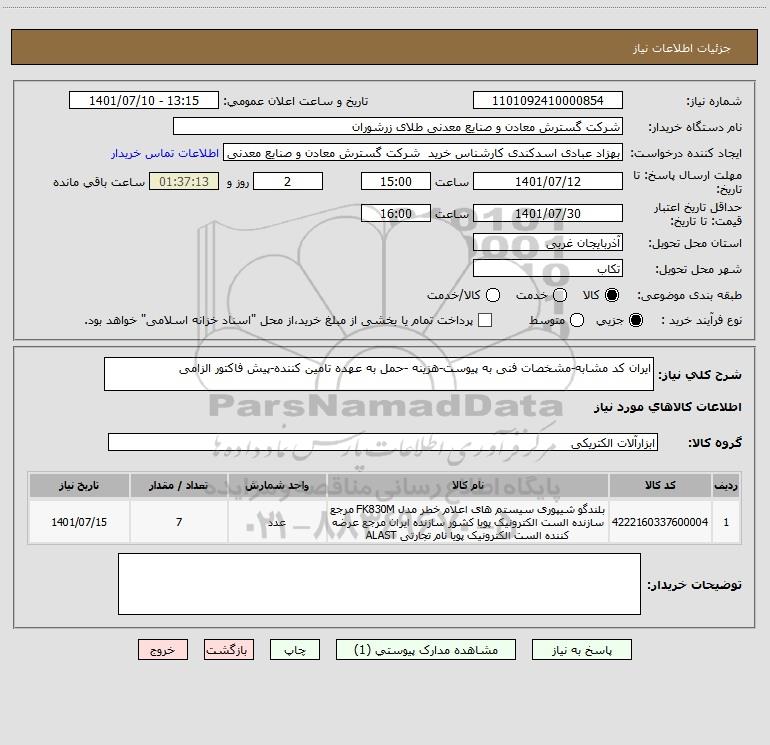
Task: Click the response deadline time 15:00
Action: (x=396, y=181)
